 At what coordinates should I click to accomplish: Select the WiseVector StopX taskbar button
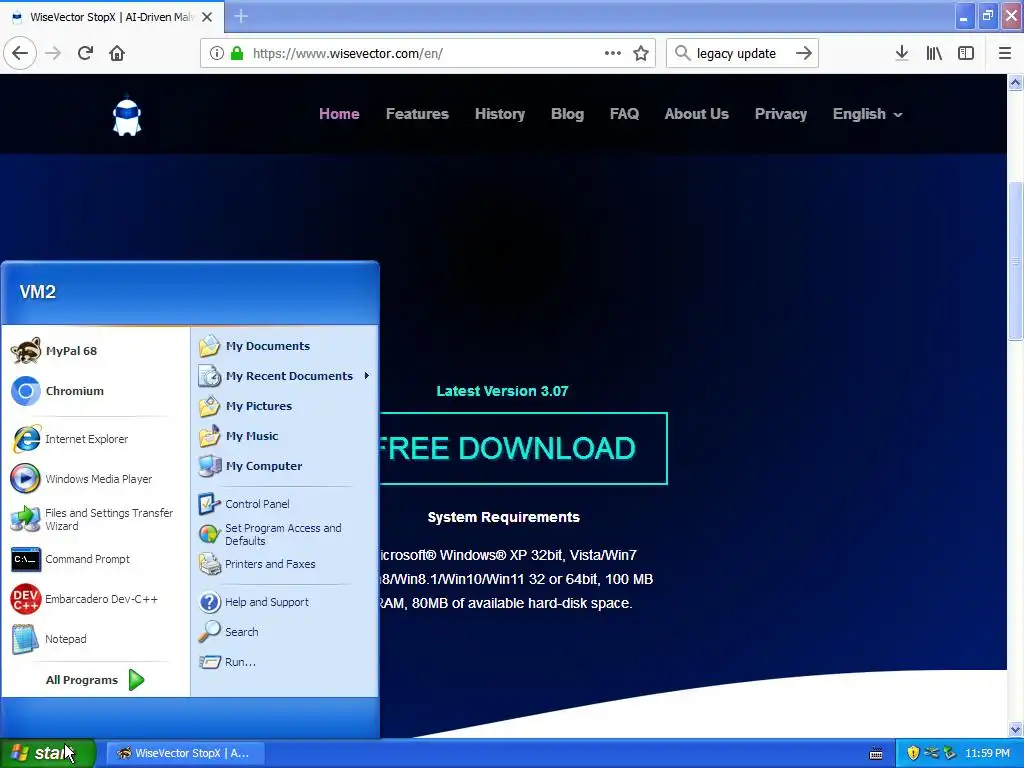click(185, 753)
